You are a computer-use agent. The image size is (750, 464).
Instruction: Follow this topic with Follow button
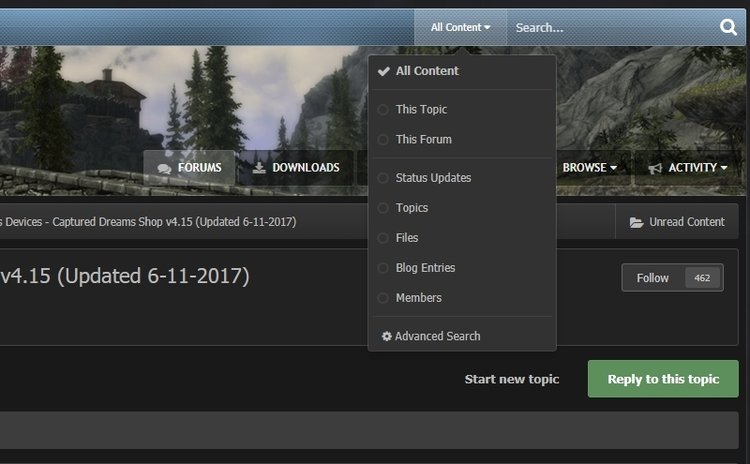[652, 278]
